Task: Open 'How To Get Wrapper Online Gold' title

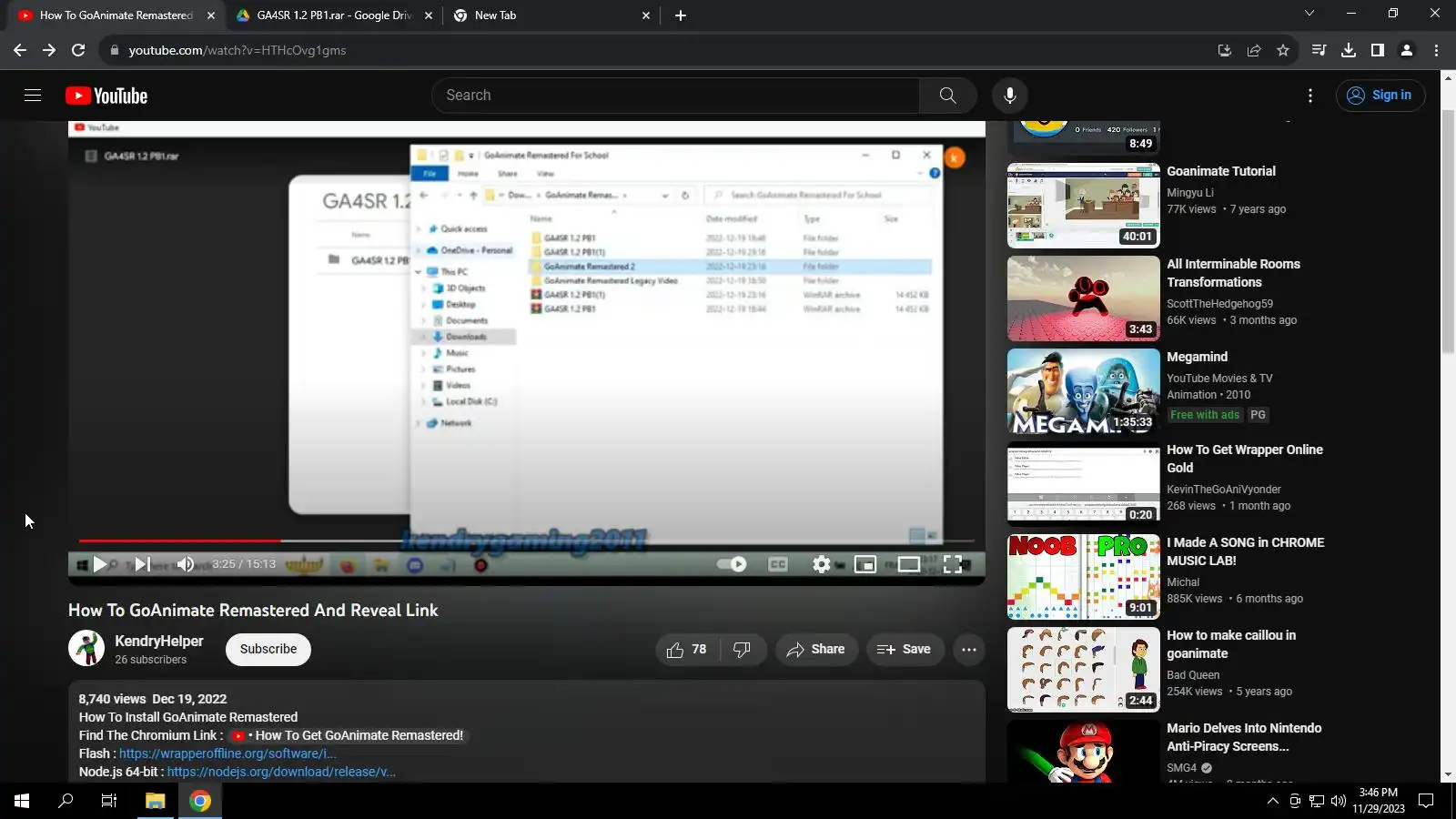Action: coord(1245,459)
